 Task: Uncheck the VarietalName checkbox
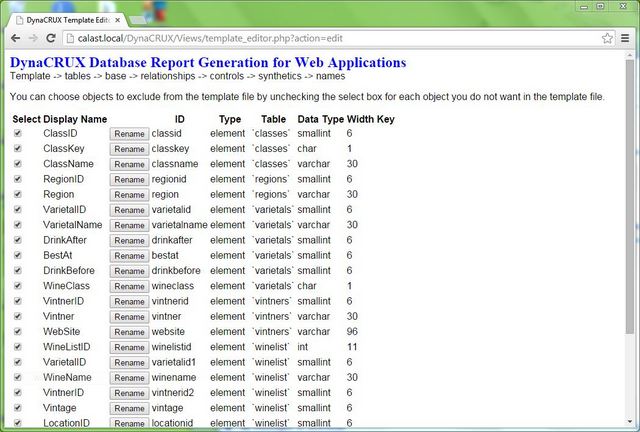coord(18,225)
